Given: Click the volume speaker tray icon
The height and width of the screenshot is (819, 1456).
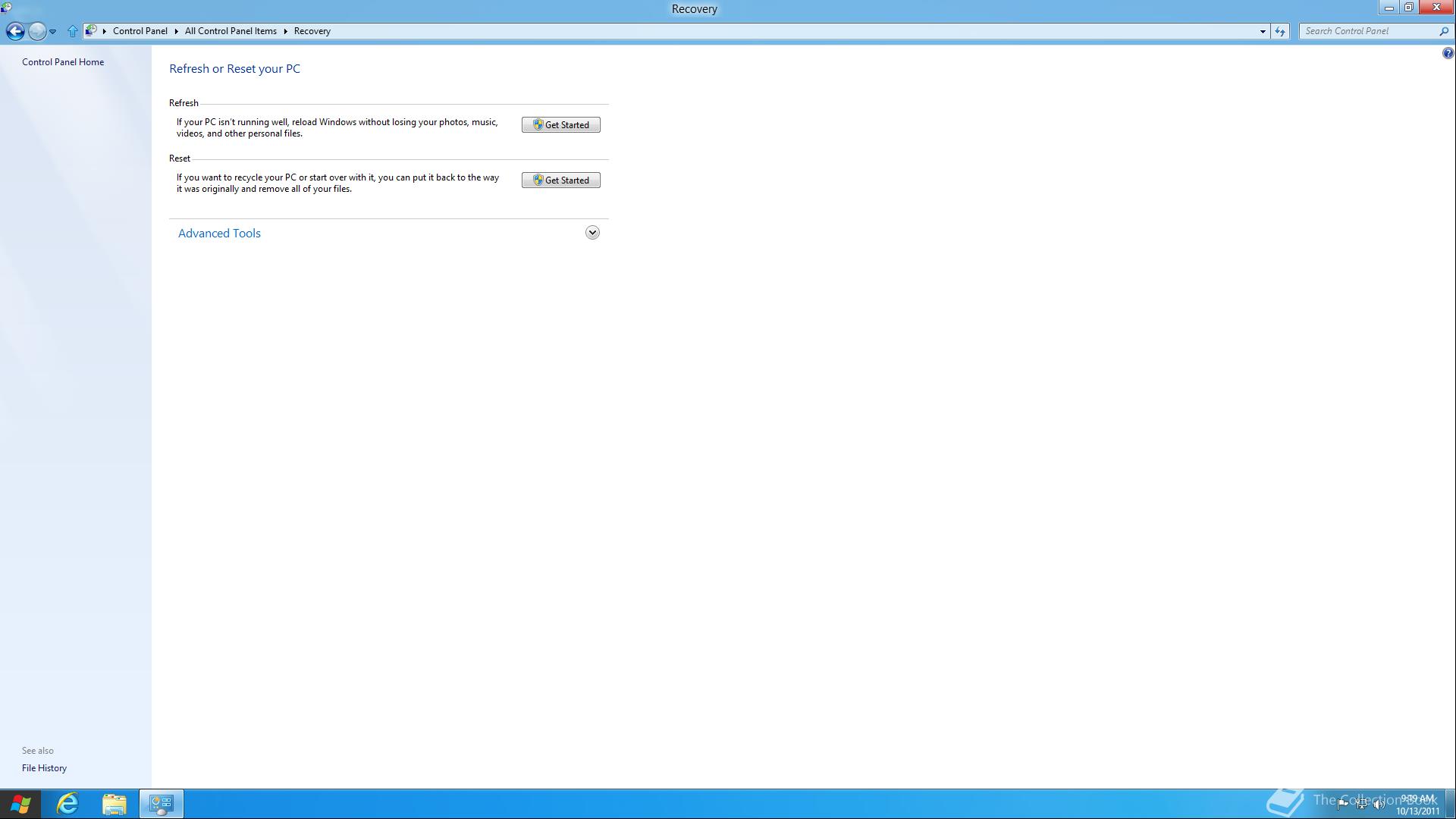Looking at the screenshot, I should tap(1379, 804).
